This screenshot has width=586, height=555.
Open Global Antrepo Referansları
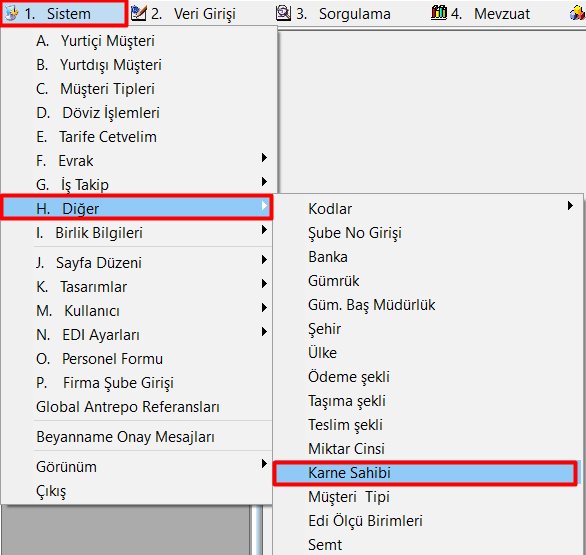pyautogui.click(x=136, y=407)
